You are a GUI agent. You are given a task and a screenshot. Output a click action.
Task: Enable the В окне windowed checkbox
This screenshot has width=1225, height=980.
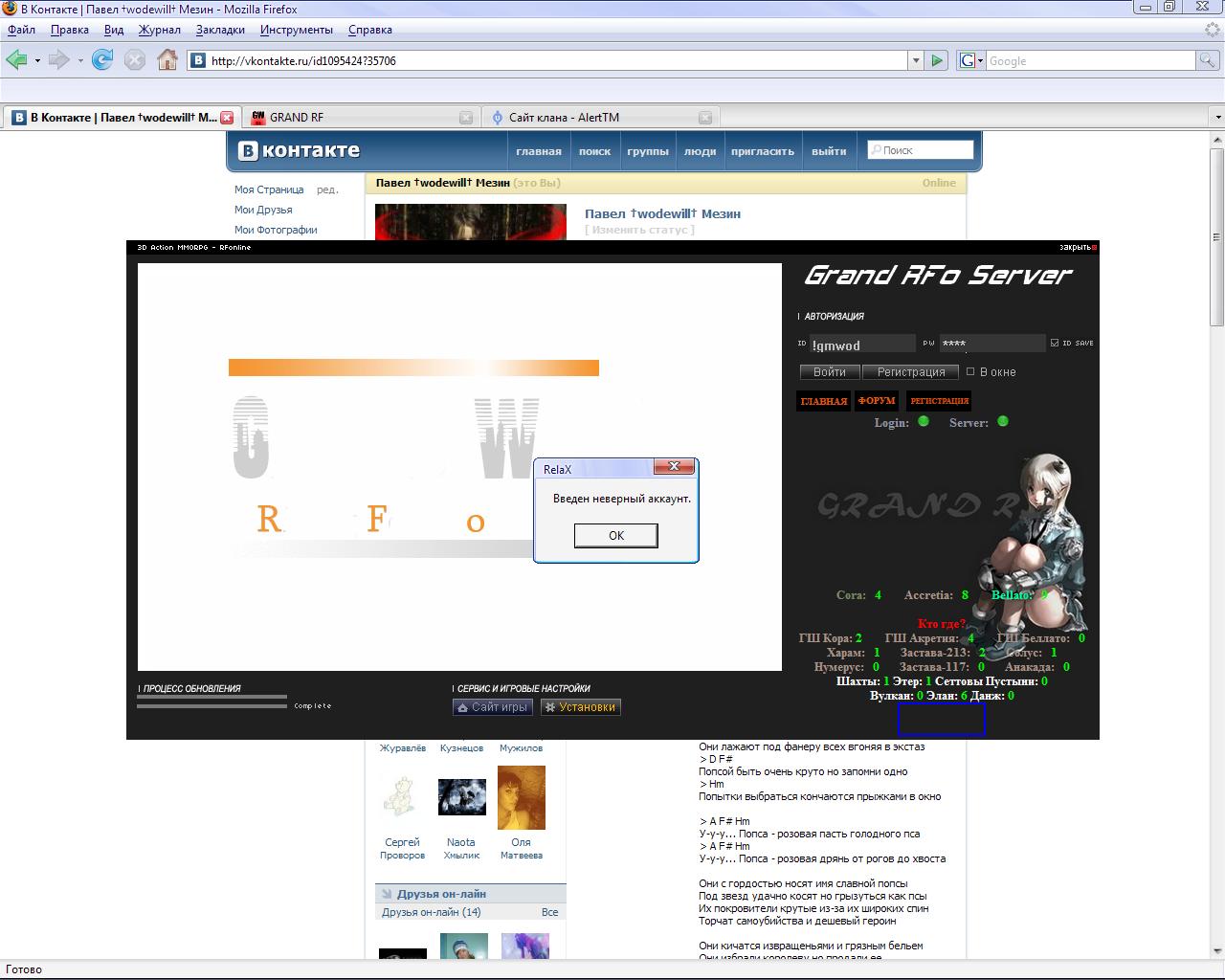970,371
